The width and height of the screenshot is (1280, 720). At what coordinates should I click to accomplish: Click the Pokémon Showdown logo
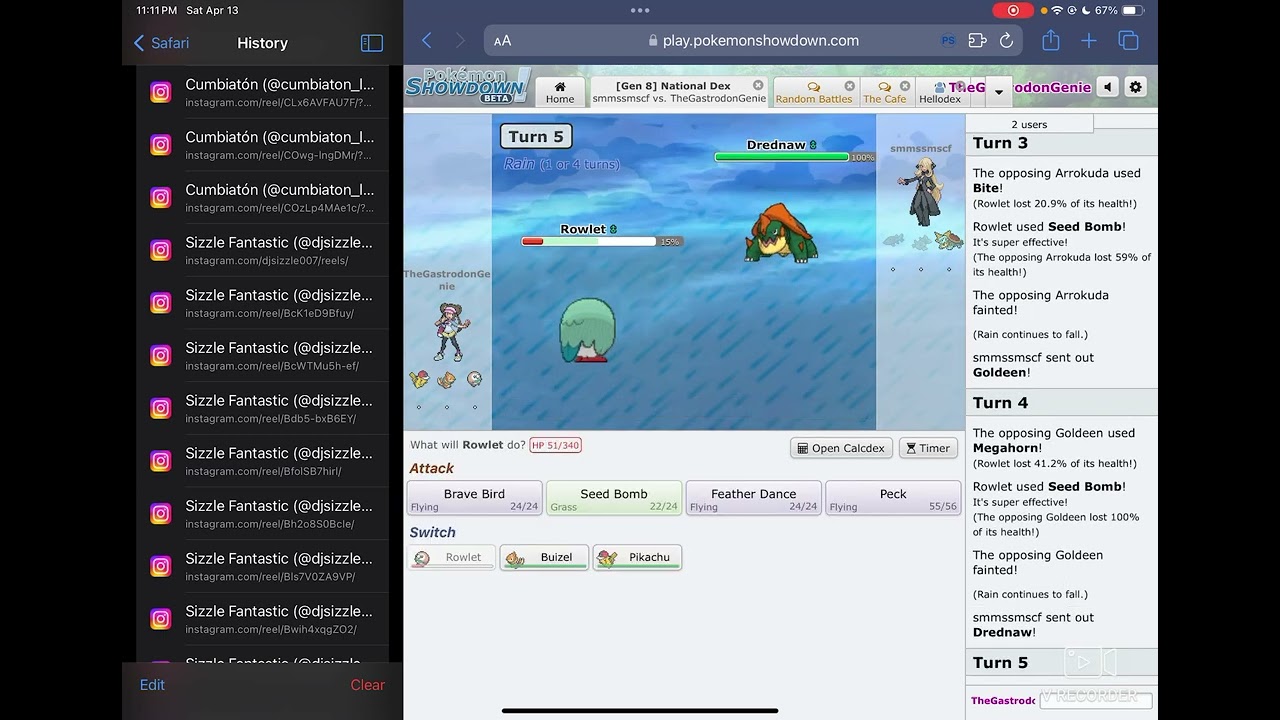(468, 86)
